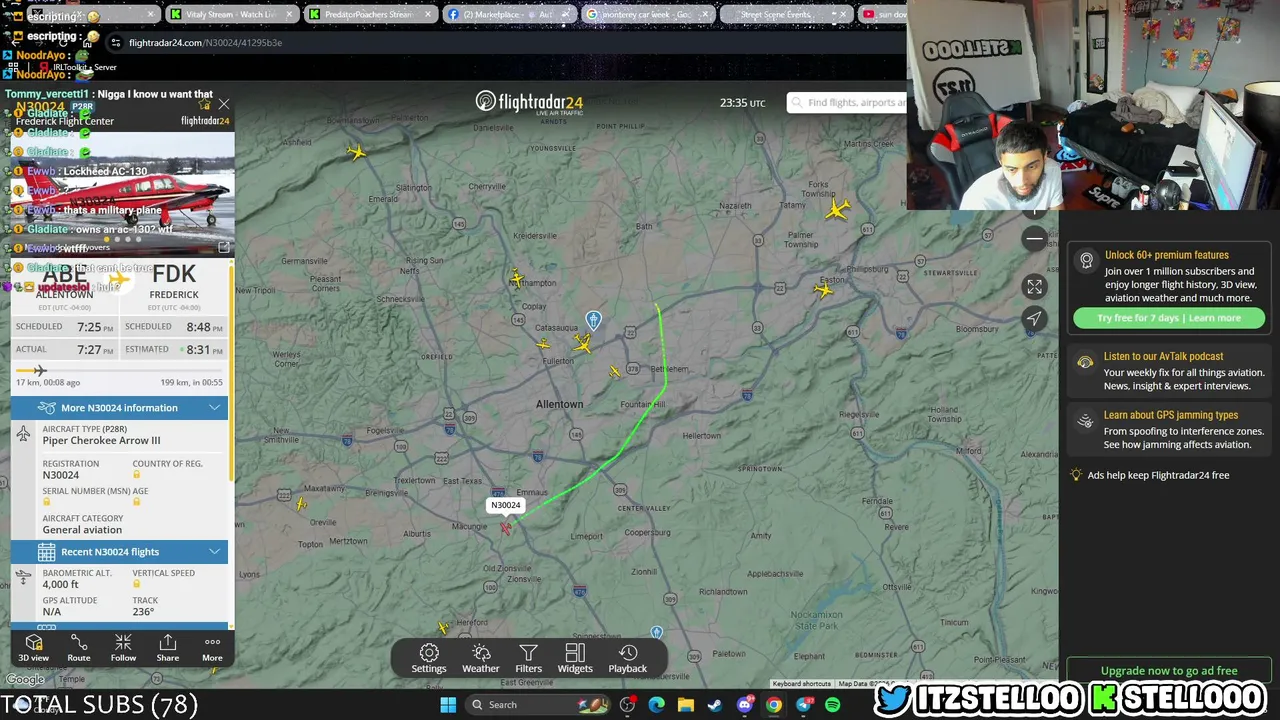Select the N30024 aircraft on the map
Image resolution: width=1280 pixels, height=720 pixels.
[x=506, y=527]
